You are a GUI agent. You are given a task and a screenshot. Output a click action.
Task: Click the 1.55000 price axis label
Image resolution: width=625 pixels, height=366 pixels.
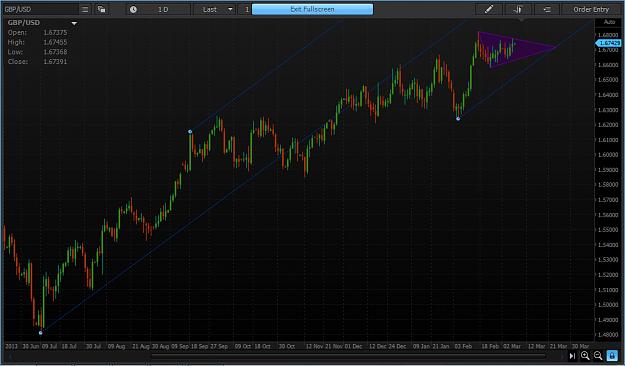click(609, 230)
